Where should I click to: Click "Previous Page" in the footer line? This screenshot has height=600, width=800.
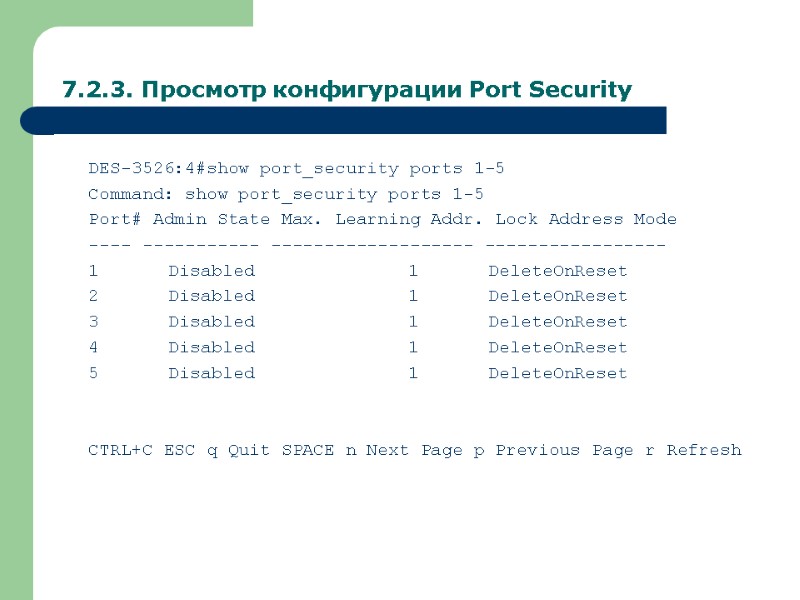564,450
